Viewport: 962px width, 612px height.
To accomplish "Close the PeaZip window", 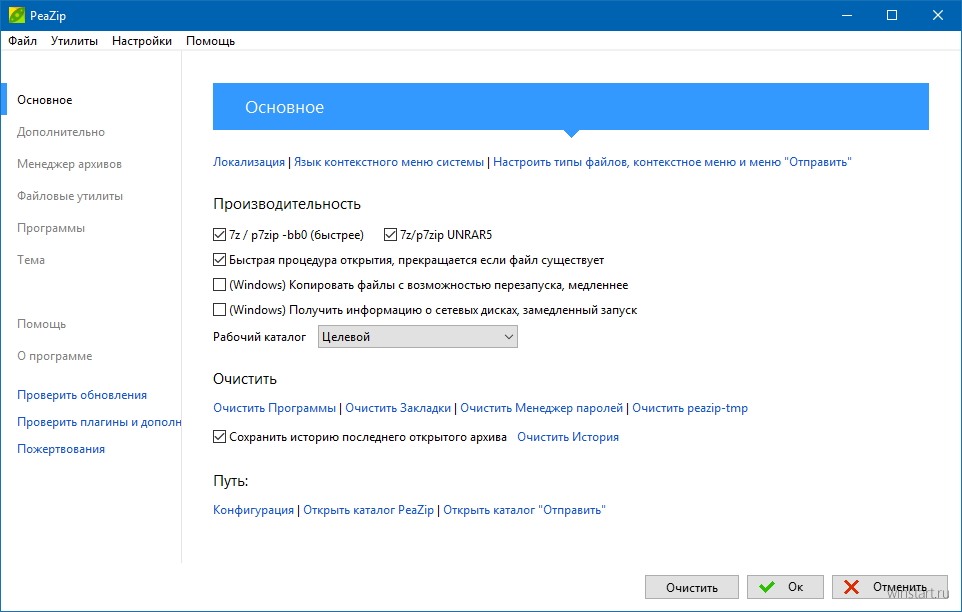I will [937, 15].
